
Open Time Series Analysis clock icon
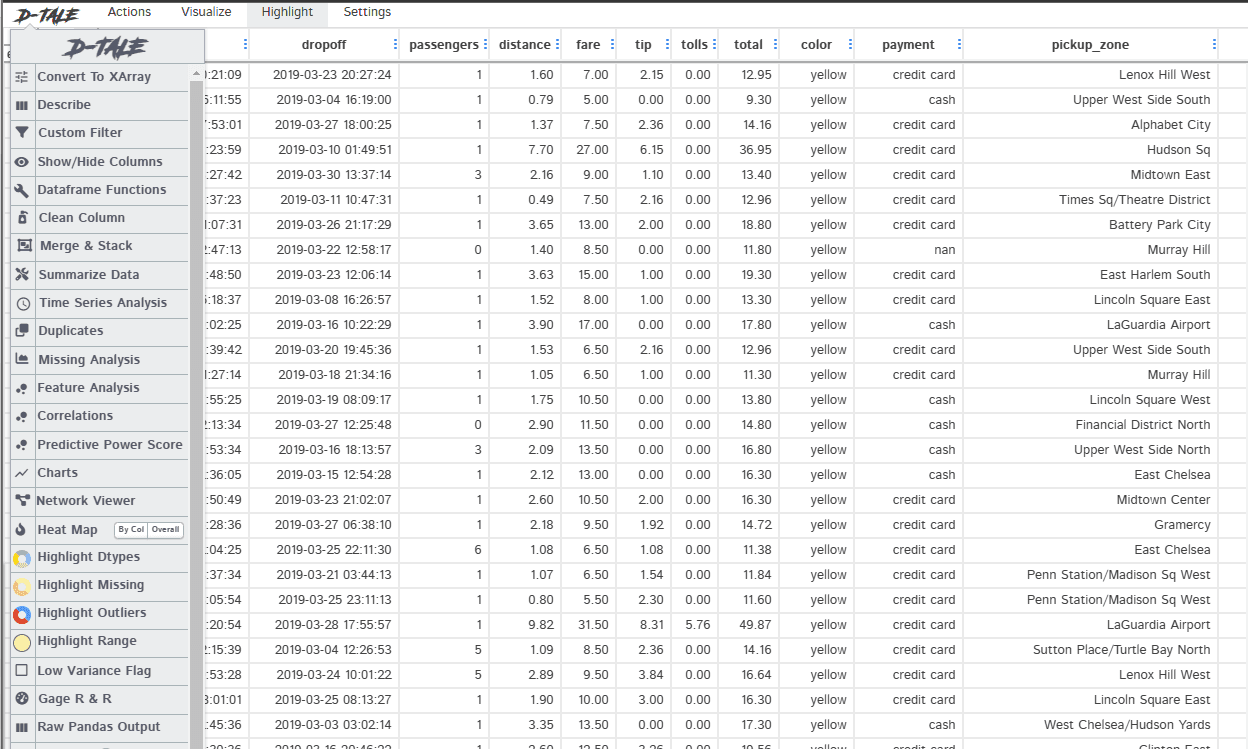[x=22, y=303]
